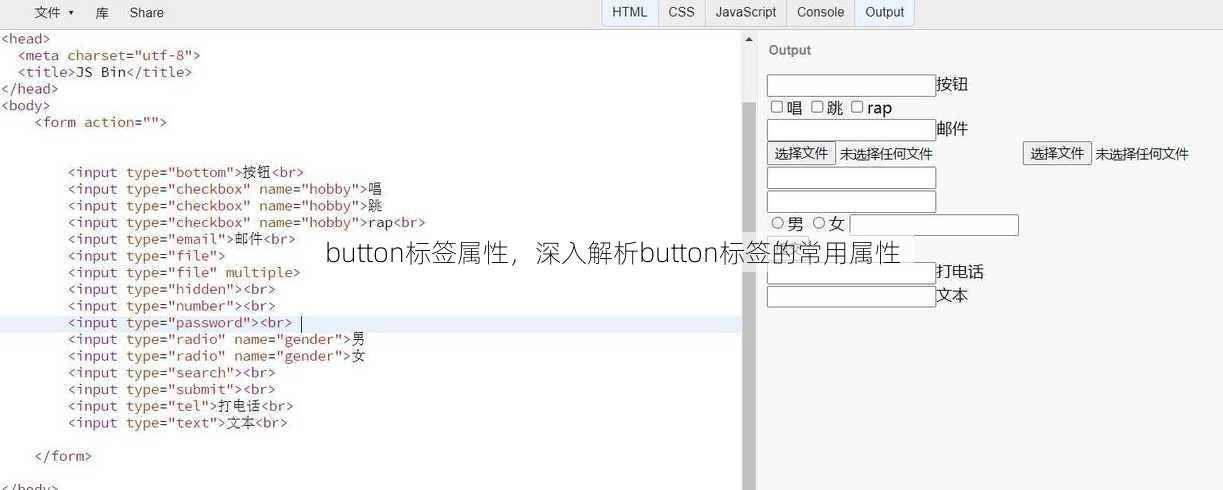Check the rap checkbox
The height and width of the screenshot is (490, 1223).
pyautogui.click(x=857, y=107)
